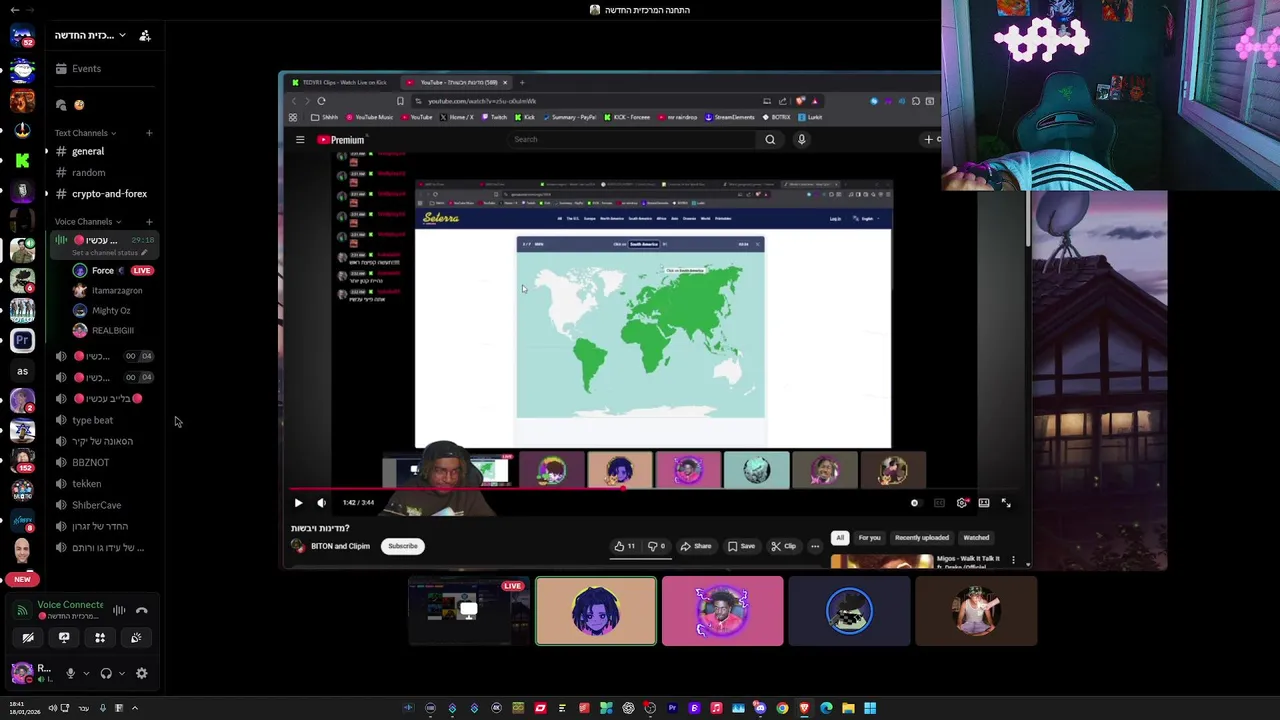This screenshot has height=720, width=1280.
Task: Select the All filter chip
Action: (x=840, y=538)
